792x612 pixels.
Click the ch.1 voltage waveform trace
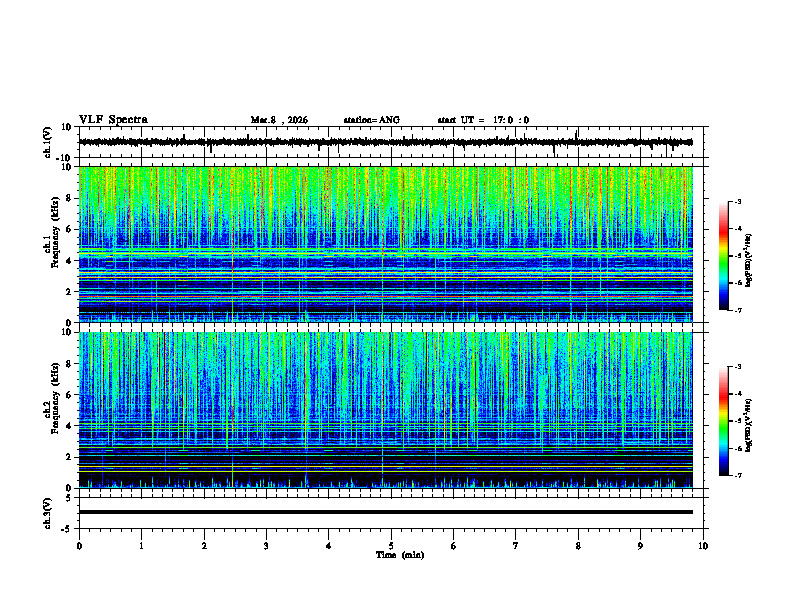tap(385, 142)
